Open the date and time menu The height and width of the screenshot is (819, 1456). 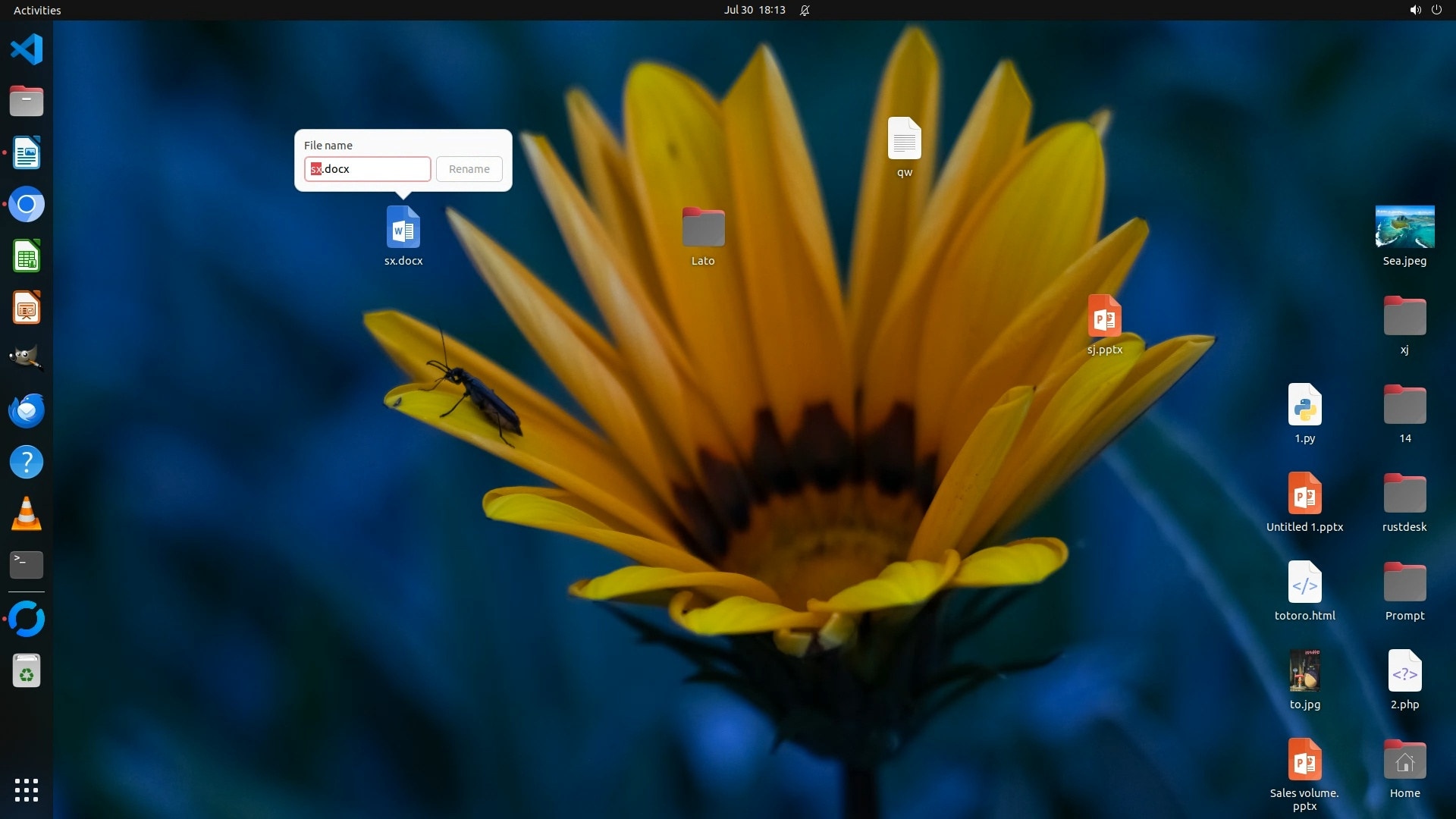pos(754,10)
